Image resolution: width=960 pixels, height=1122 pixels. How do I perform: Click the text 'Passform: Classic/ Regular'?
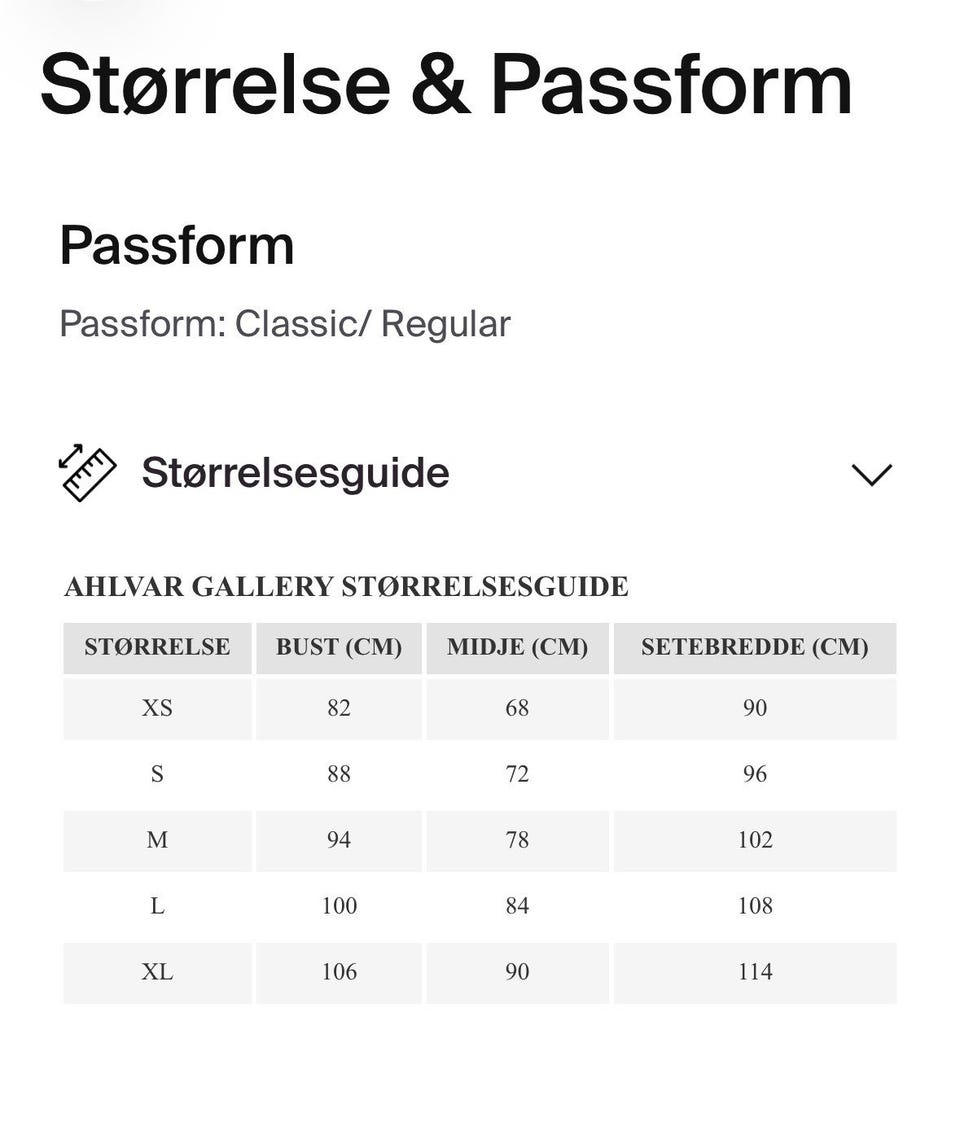pos(286,323)
